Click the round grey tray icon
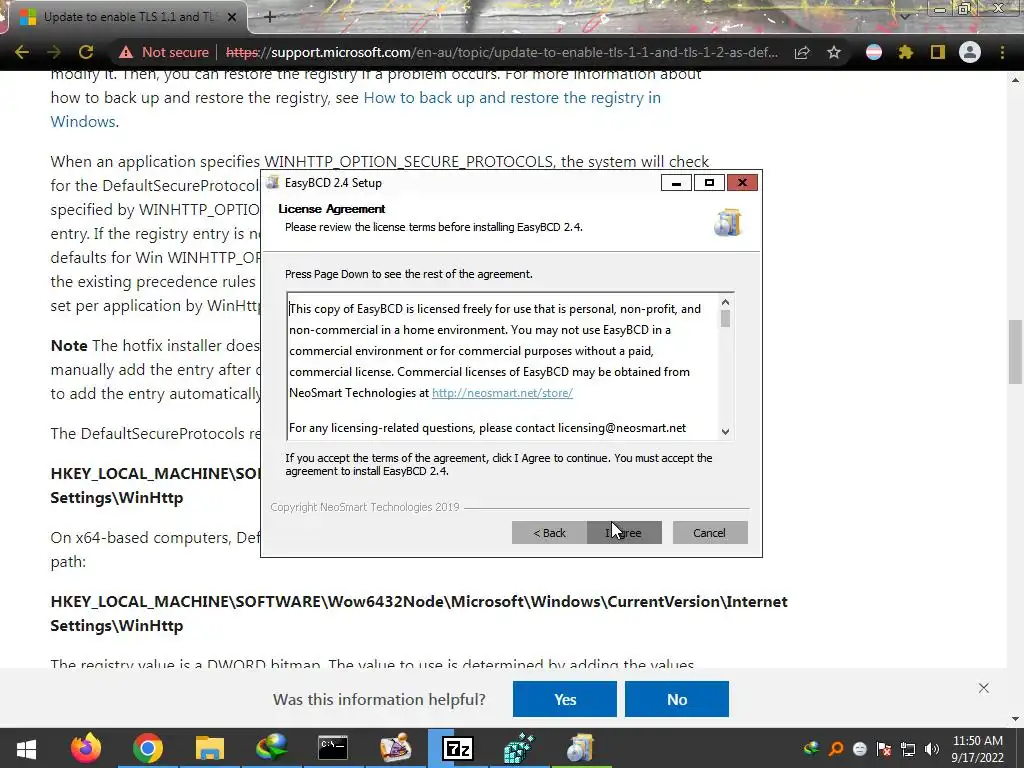This screenshot has height=768, width=1024. click(860, 749)
